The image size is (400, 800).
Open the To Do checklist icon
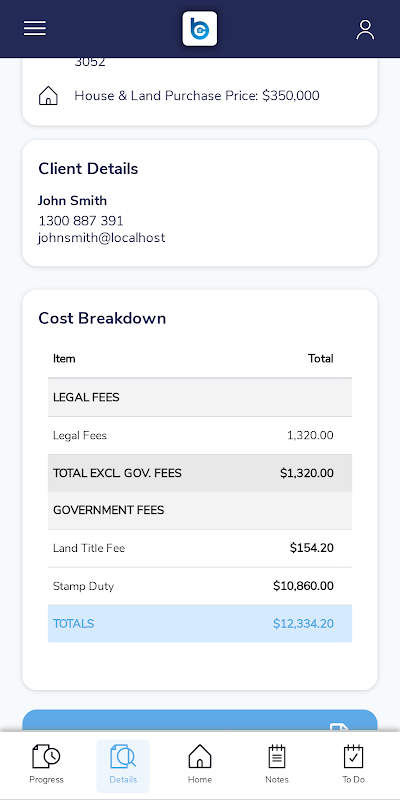point(354,756)
